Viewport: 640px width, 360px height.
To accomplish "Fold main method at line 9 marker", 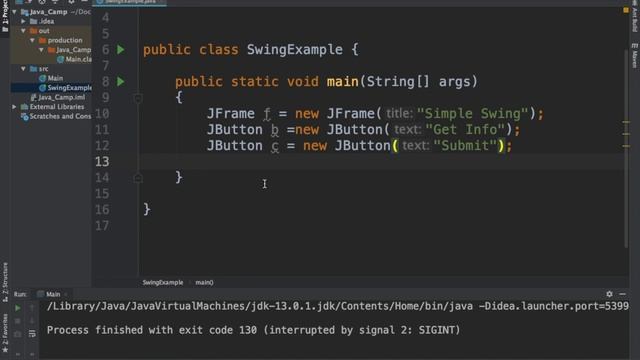I will [x=138, y=98].
